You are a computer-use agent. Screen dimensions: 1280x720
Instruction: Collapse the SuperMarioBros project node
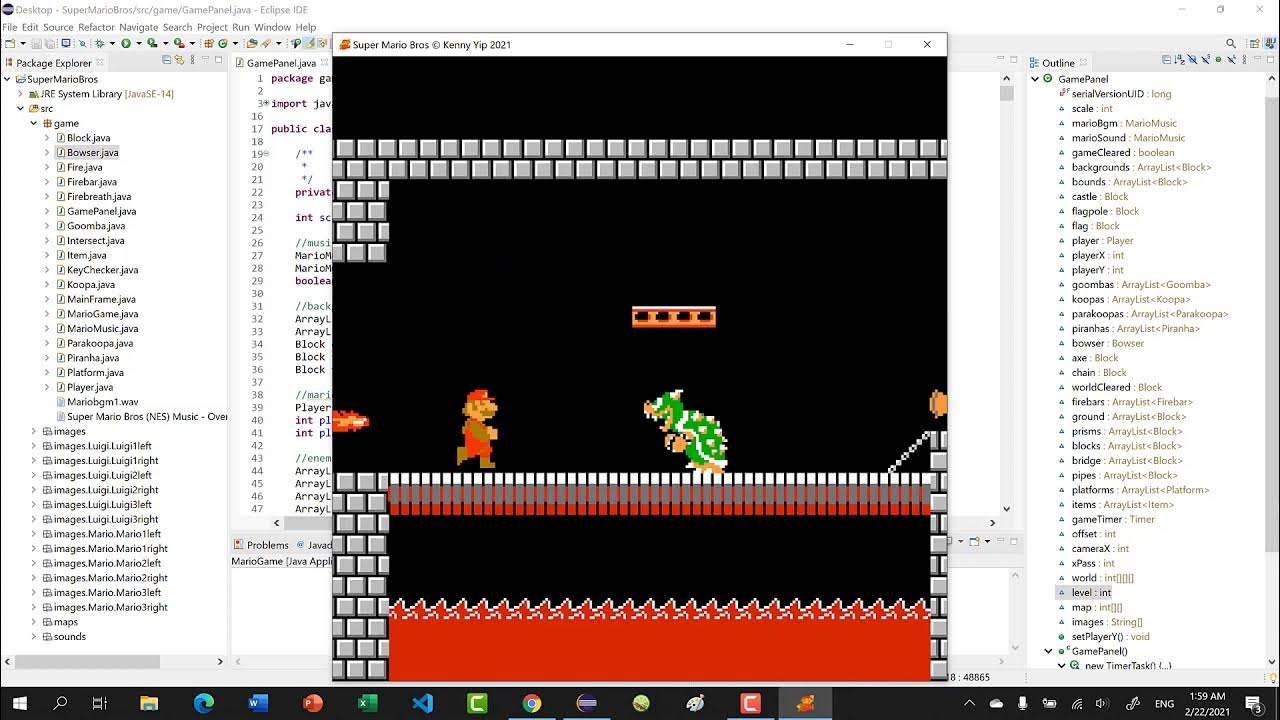pos(8,79)
